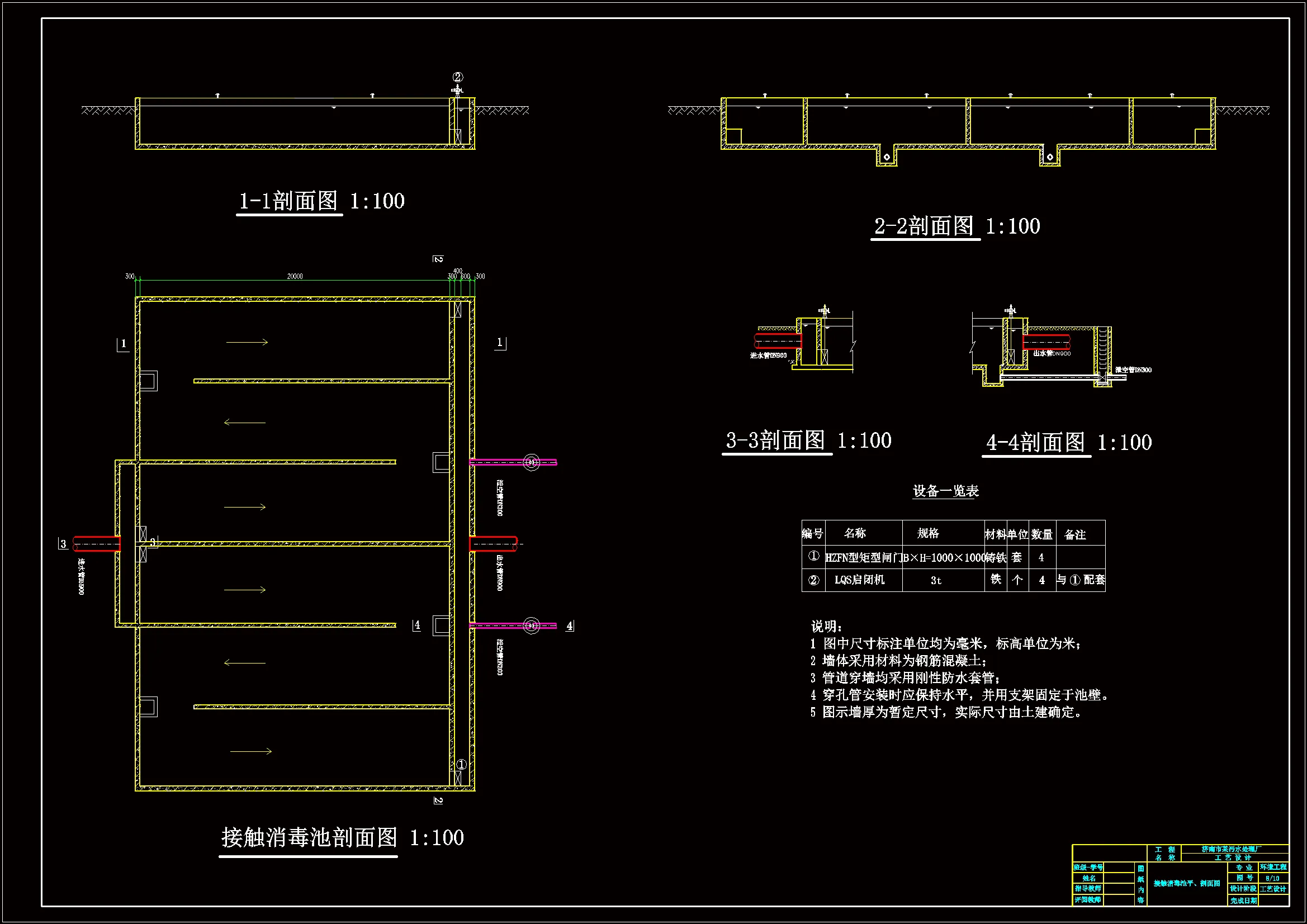Select the hoist symbol atop the 3-3 section

823,310
